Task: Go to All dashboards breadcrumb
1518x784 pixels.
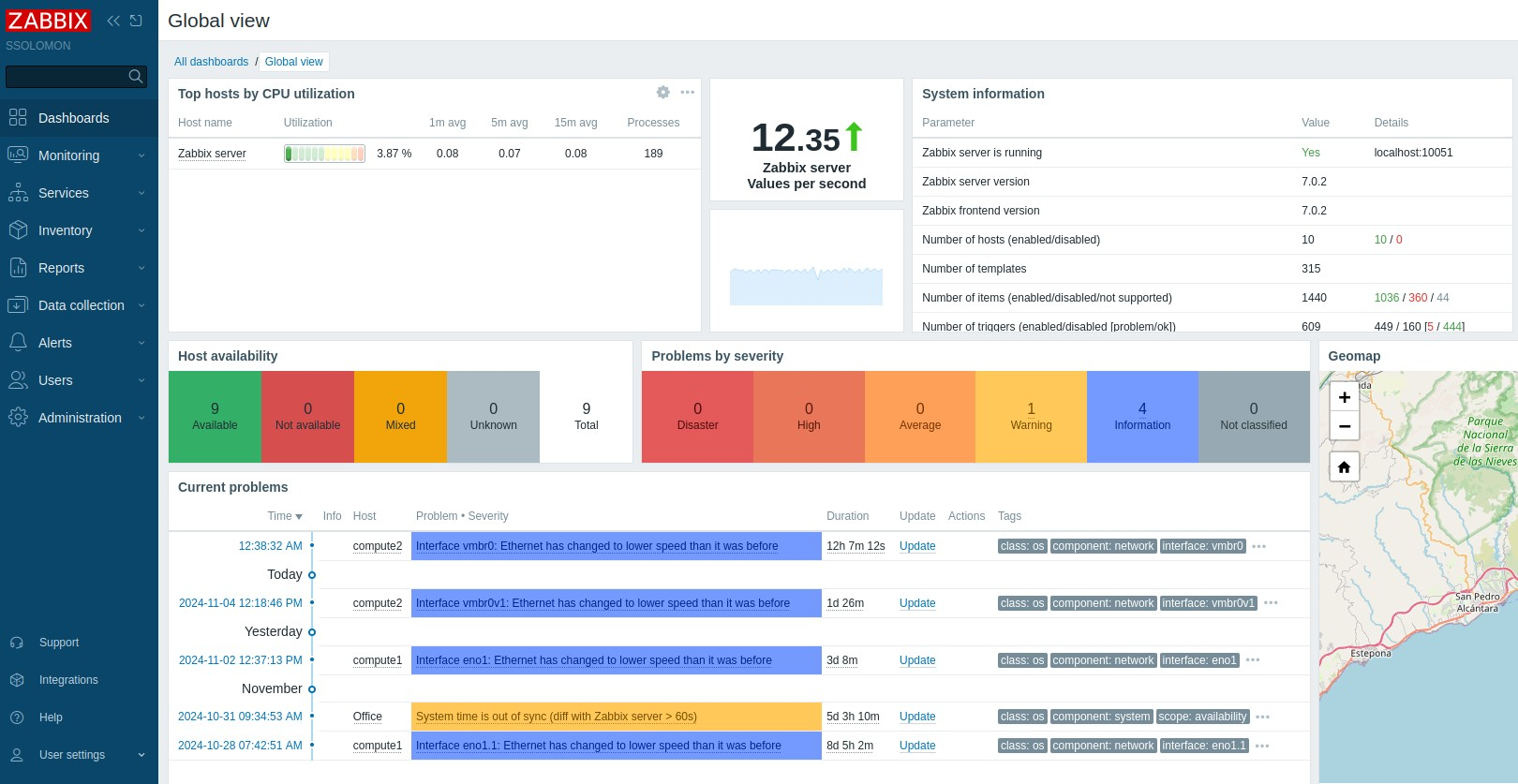Action: click(x=211, y=62)
